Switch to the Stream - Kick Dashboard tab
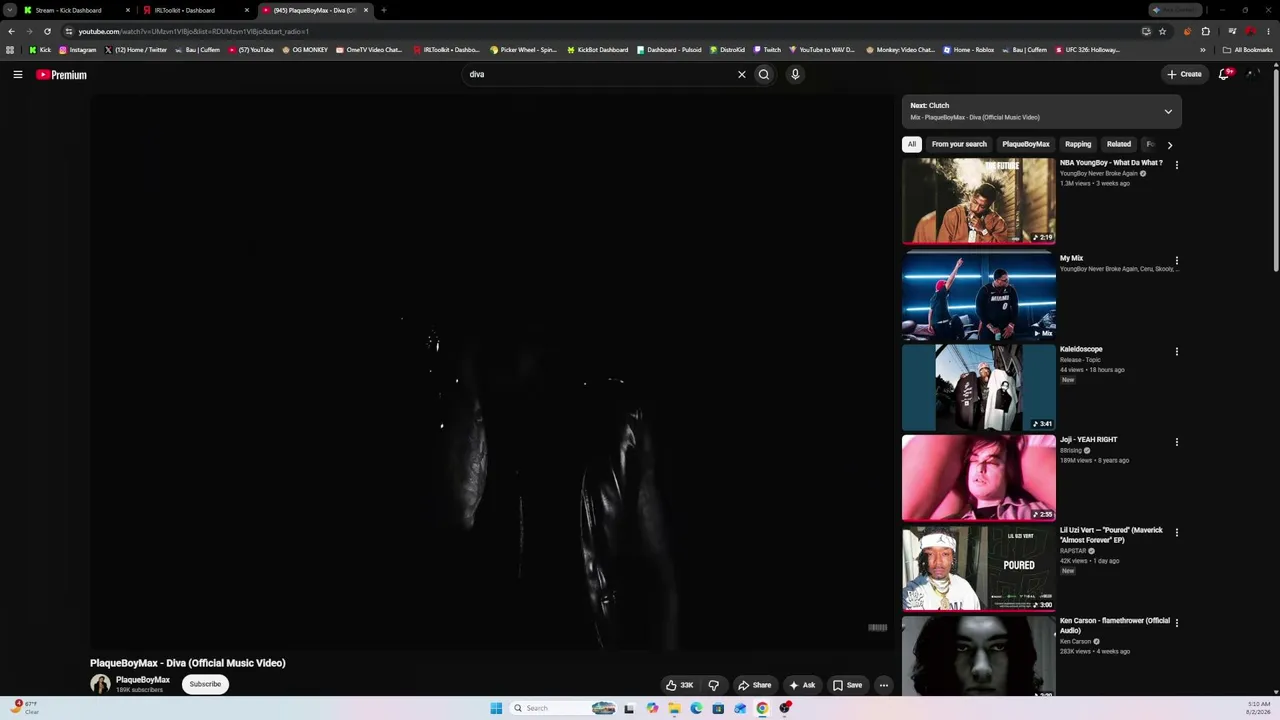The width and height of the screenshot is (1280, 720). (x=75, y=10)
